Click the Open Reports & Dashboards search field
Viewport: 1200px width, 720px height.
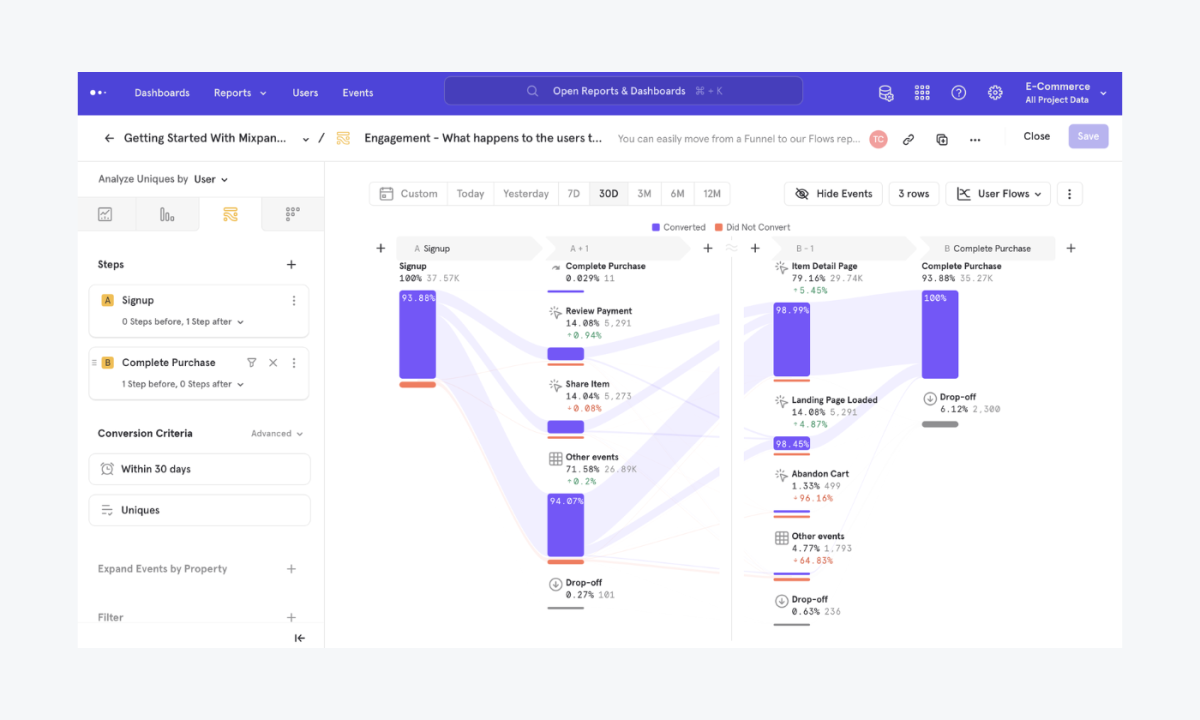pos(623,91)
